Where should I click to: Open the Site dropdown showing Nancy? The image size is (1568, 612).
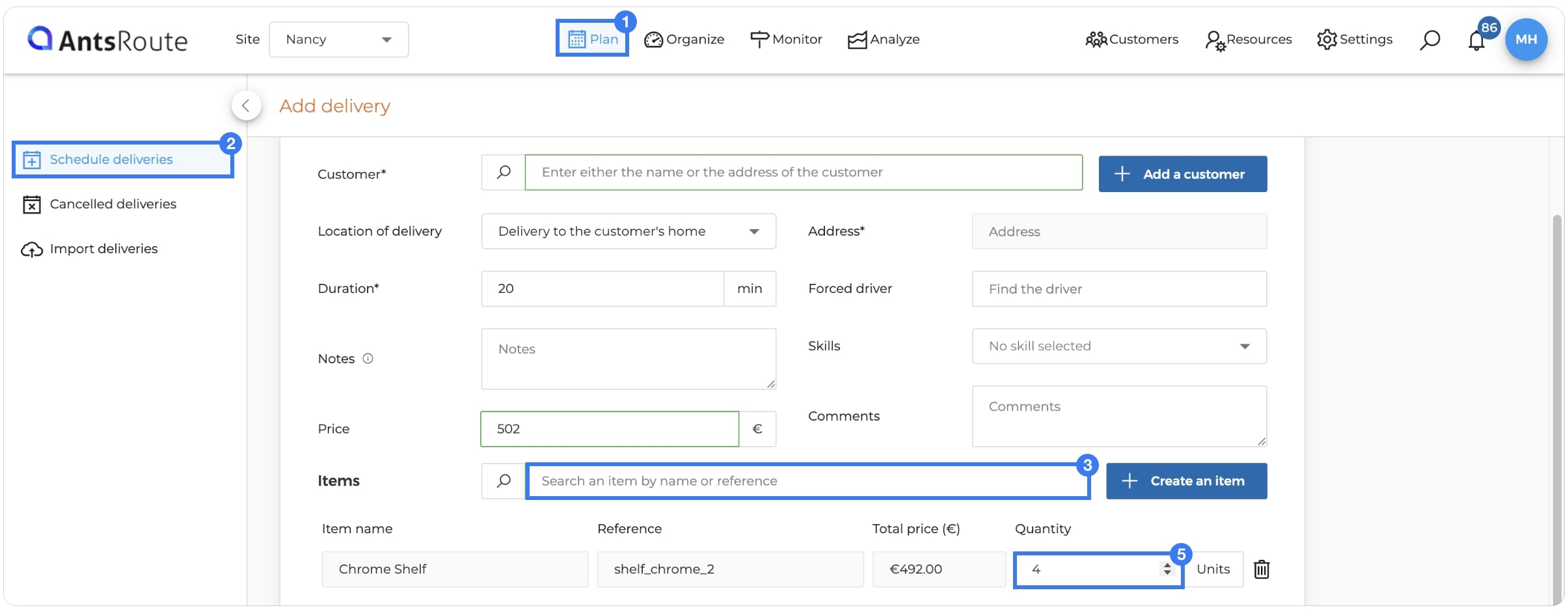pos(338,40)
